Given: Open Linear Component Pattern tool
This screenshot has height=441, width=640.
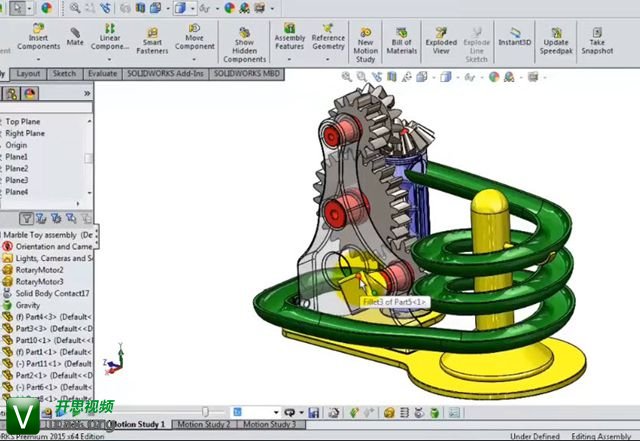Looking at the screenshot, I should 110,37.
